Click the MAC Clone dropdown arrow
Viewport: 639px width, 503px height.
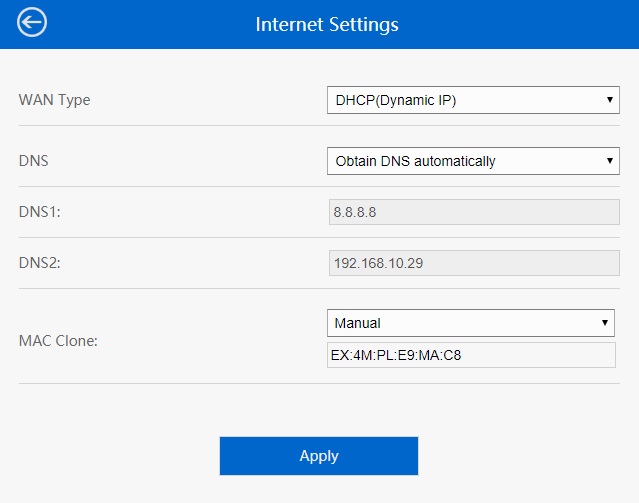click(x=604, y=323)
